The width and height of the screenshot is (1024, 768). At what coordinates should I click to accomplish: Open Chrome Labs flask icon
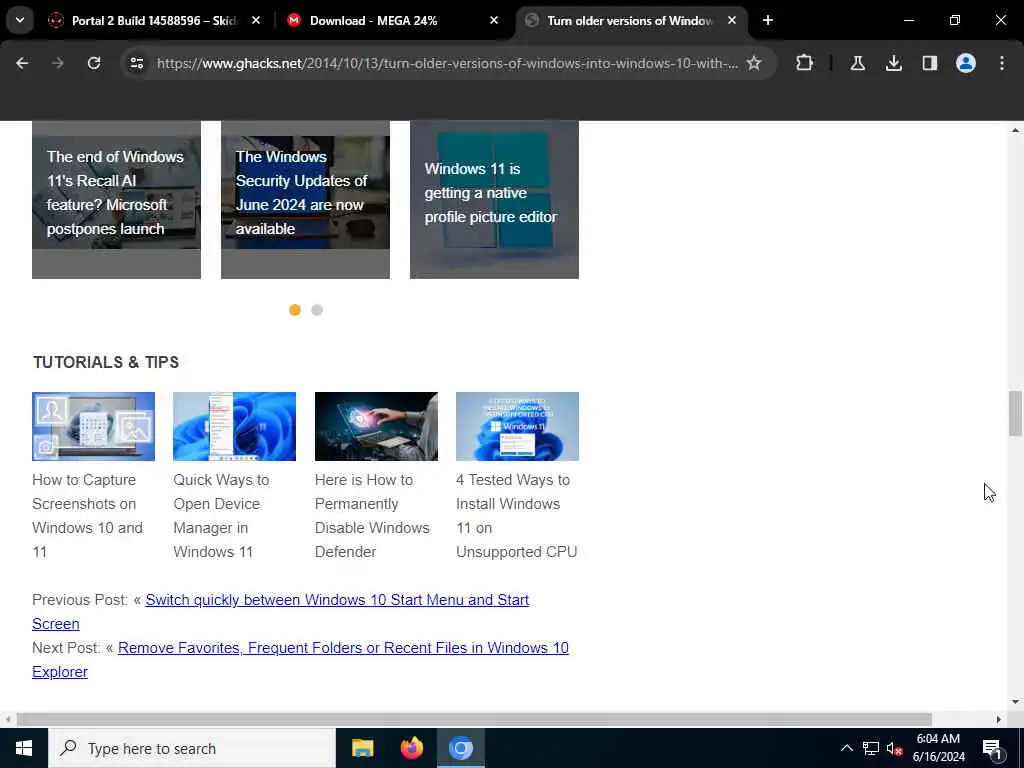click(x=857, y=63)
